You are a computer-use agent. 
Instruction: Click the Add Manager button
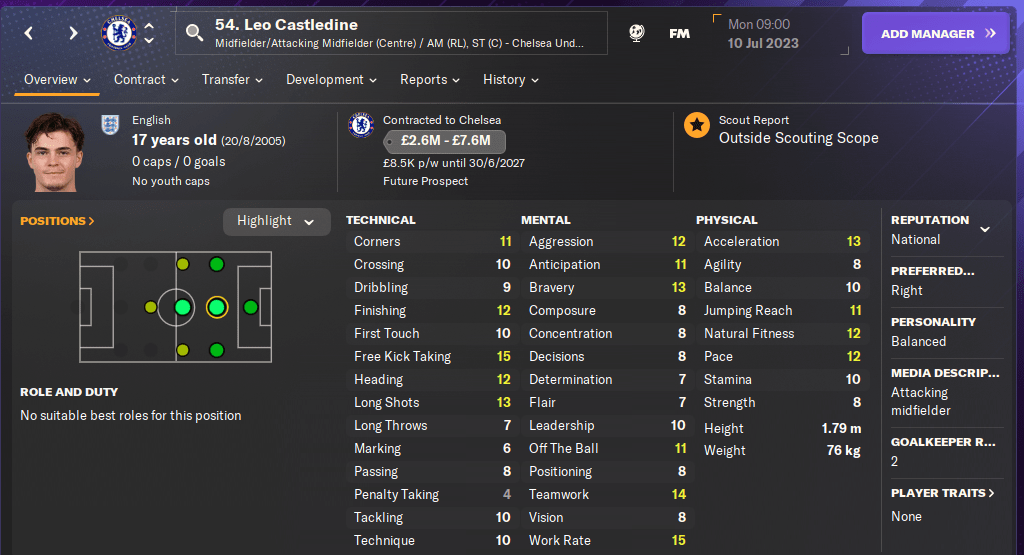[x=936, y=33]
